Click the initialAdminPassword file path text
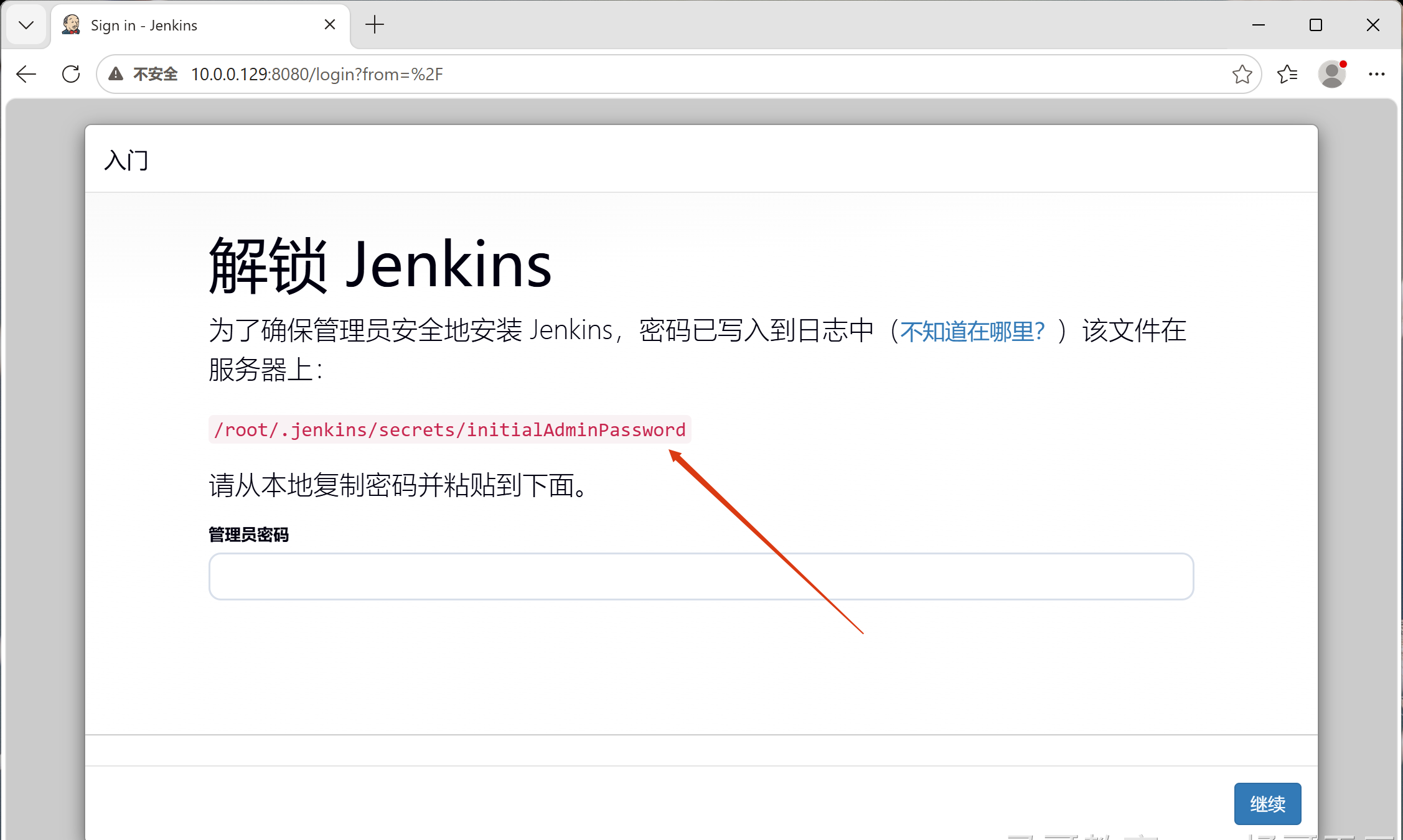Viewport: 1403px width, 840px height. tap(449, 429)
